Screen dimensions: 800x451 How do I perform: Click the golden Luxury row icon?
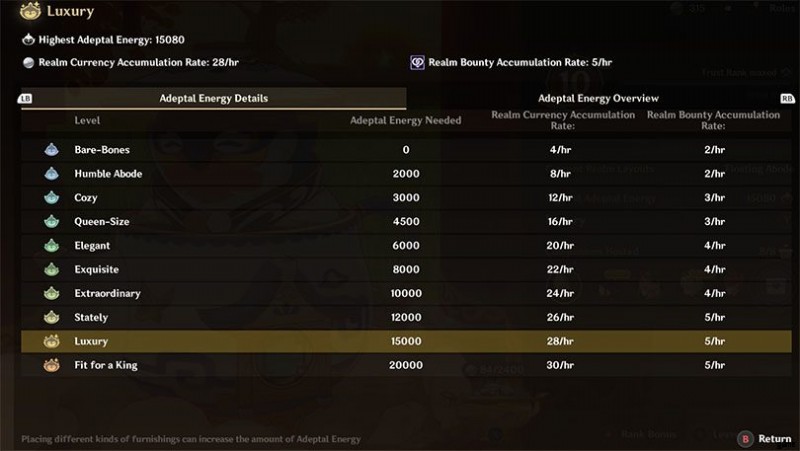click(52, 341)
